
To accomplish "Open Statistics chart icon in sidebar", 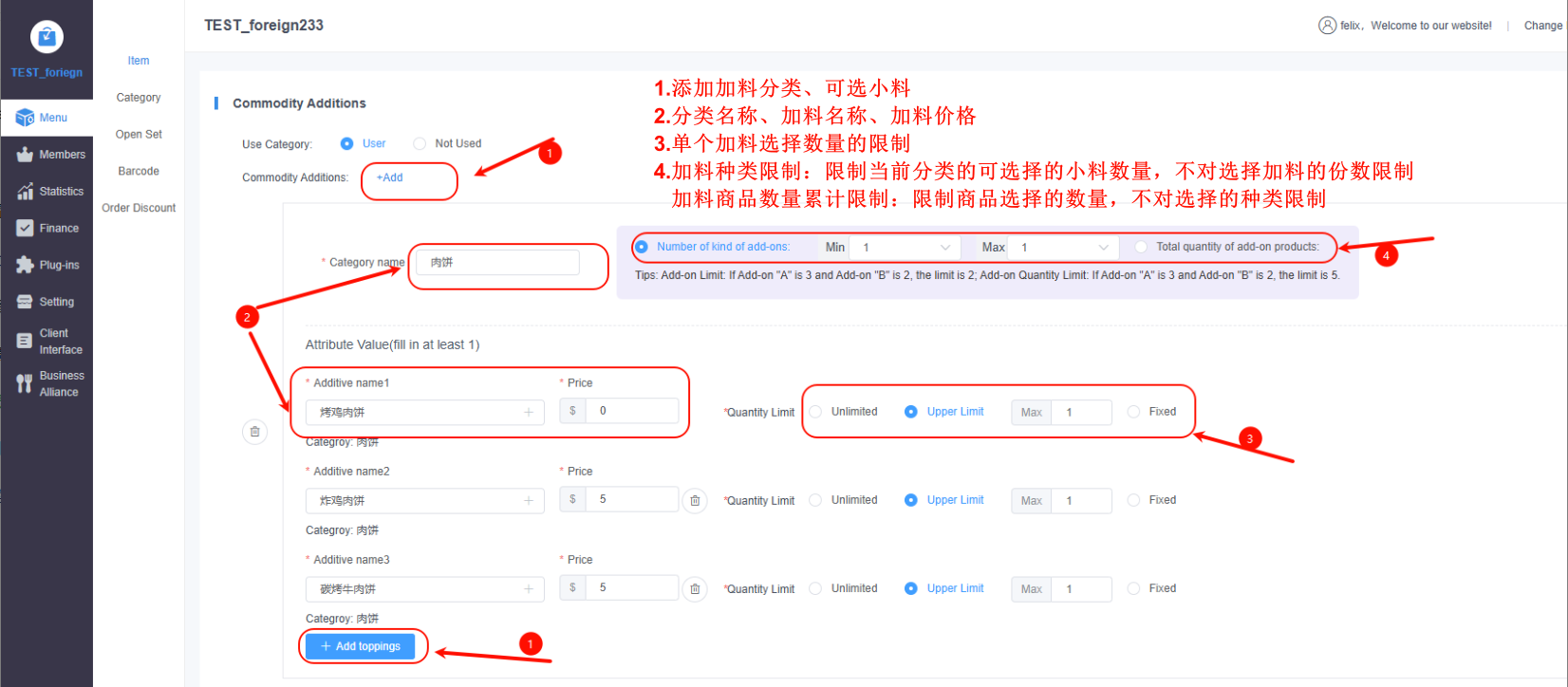I will coord(25,192).
